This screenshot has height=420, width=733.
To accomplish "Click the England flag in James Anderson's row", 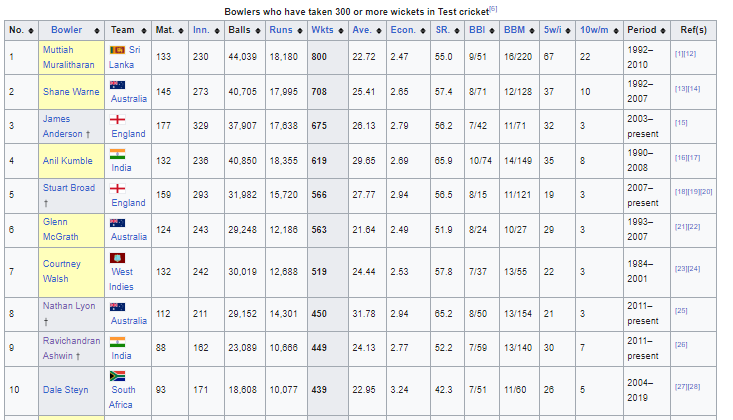I will [x=117, y=119].
